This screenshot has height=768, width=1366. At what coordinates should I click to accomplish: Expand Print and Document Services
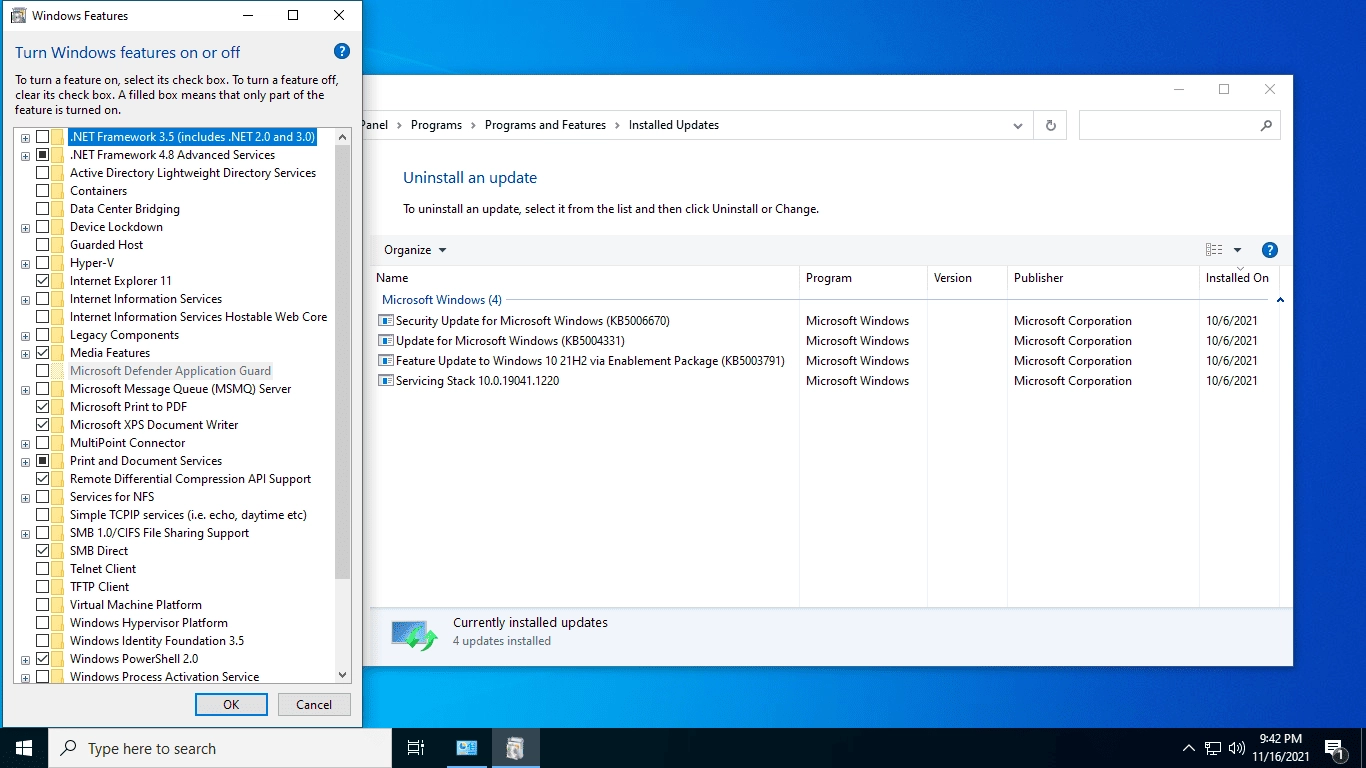click(x=25, y=461)
